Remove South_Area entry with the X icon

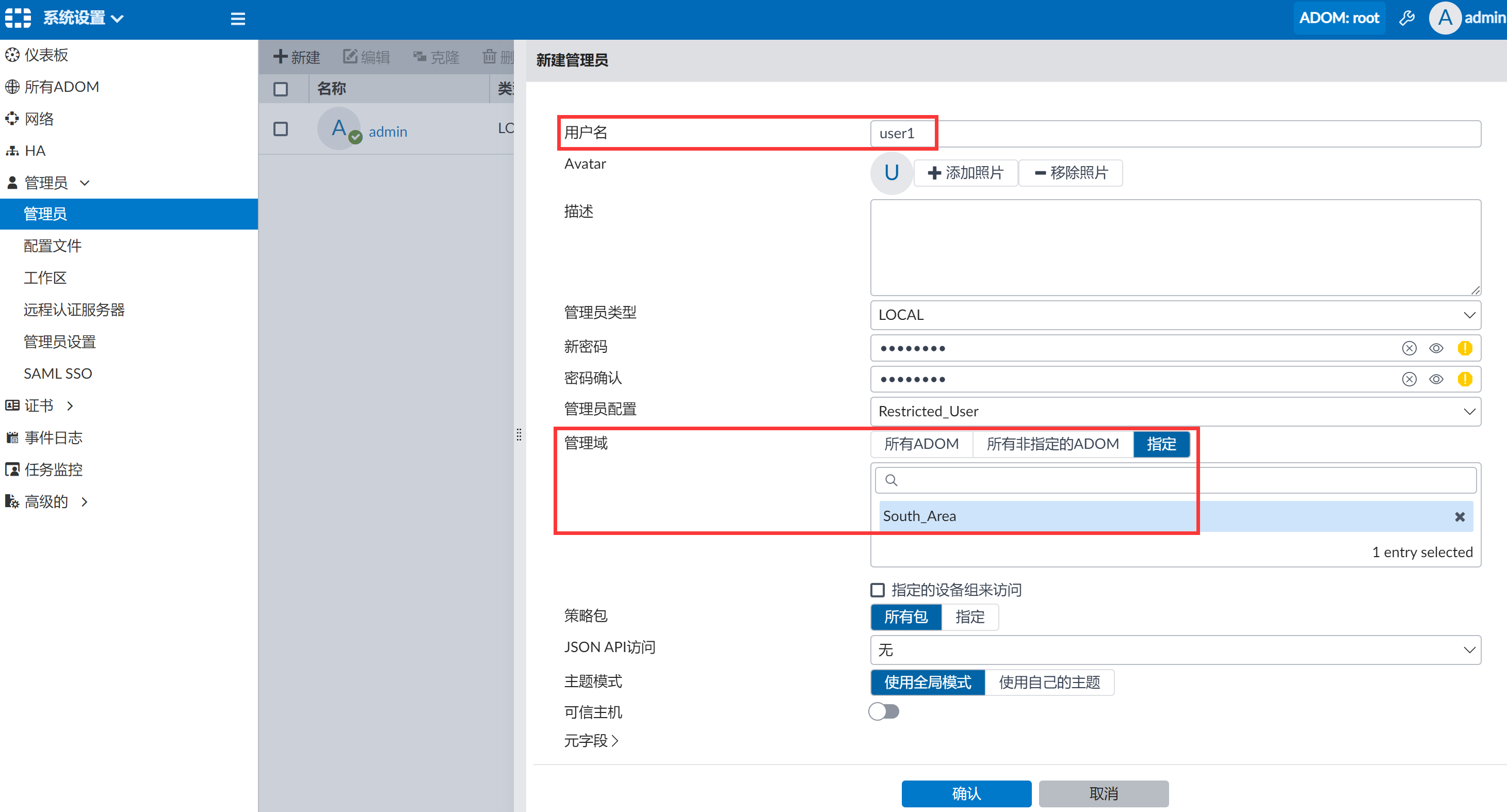click(x=1460, y=516)
